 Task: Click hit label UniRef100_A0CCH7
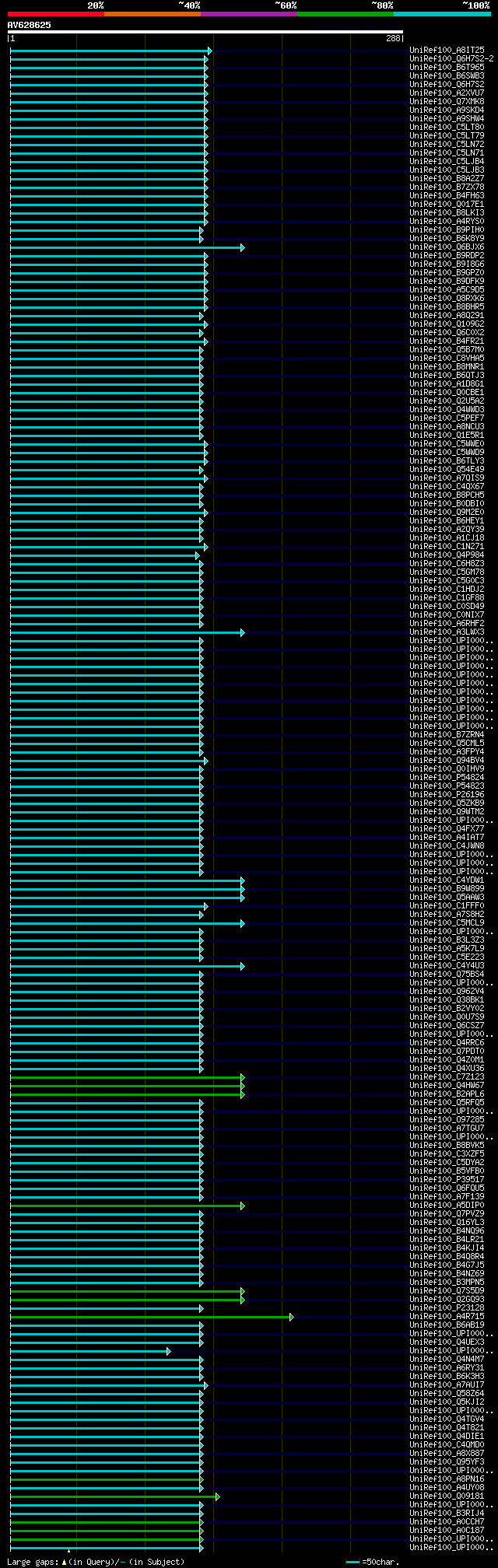(x=447, y=1522)
